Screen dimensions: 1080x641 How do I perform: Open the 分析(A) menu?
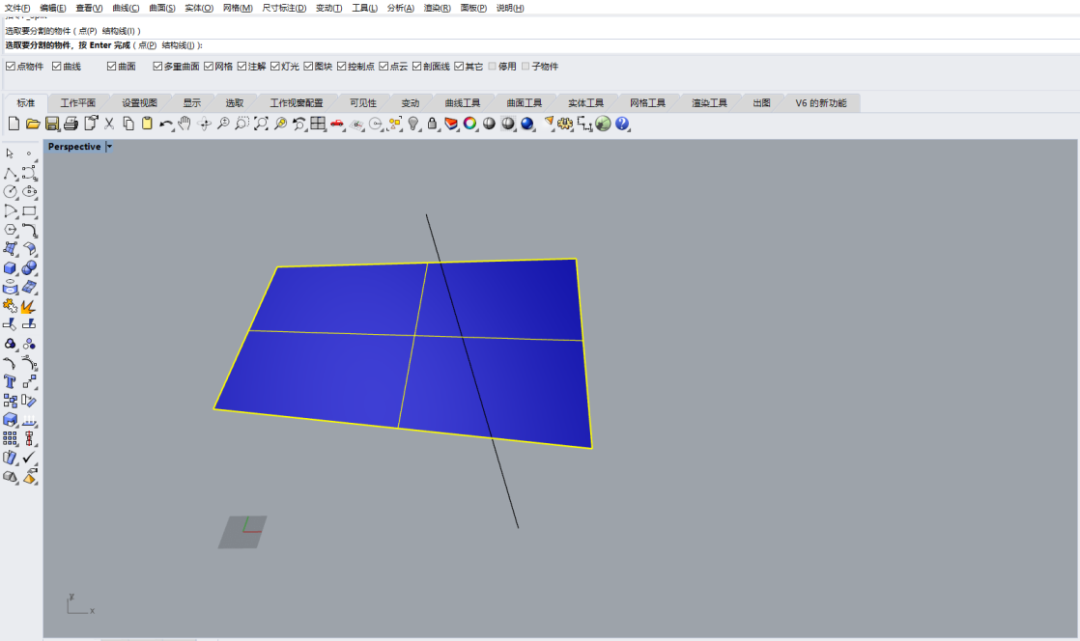(x=400, y=8)
